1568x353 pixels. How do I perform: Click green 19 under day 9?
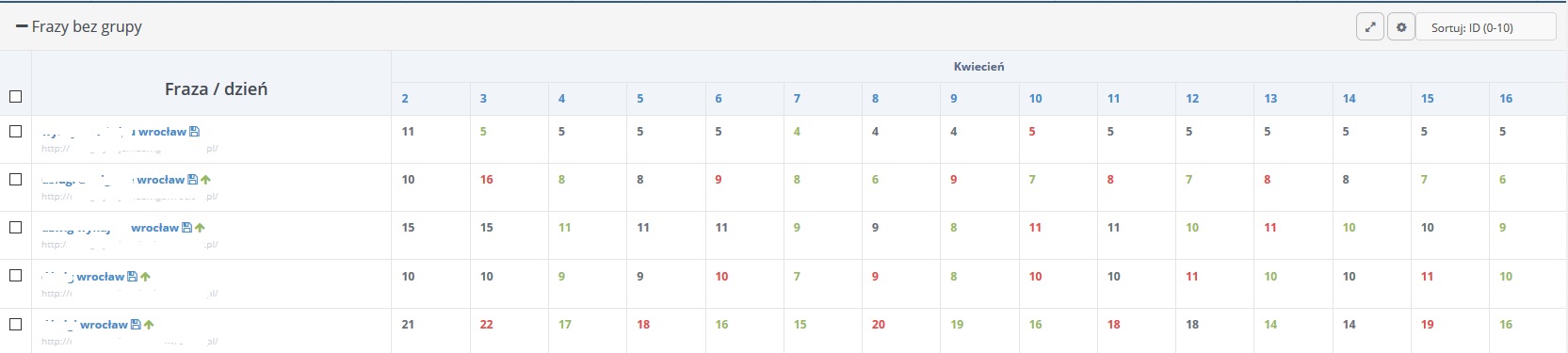[957, 324]
